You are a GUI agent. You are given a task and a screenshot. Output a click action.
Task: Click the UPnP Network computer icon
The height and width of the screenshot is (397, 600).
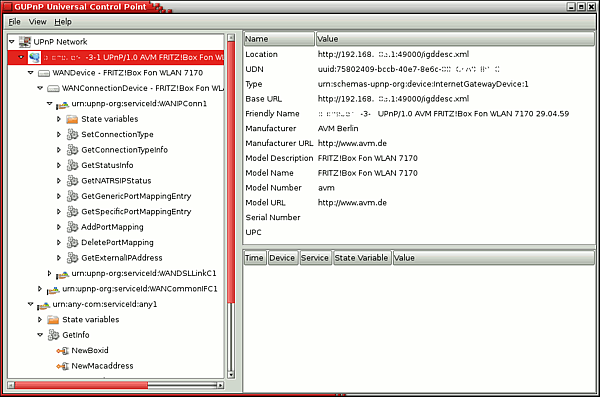(x=25, y=42)
